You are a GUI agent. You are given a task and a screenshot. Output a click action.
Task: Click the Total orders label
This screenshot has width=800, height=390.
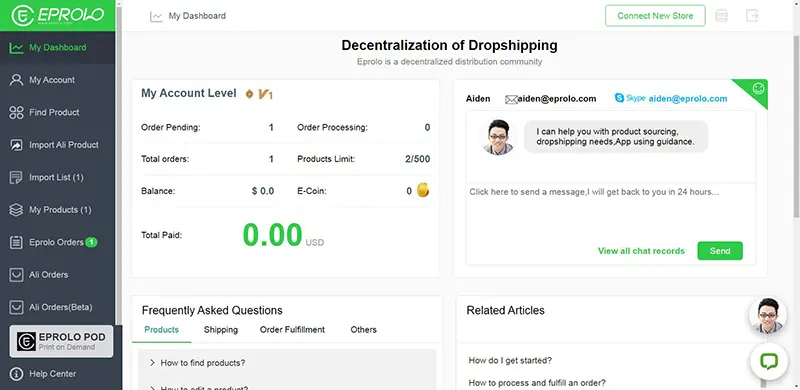point(165,159)
